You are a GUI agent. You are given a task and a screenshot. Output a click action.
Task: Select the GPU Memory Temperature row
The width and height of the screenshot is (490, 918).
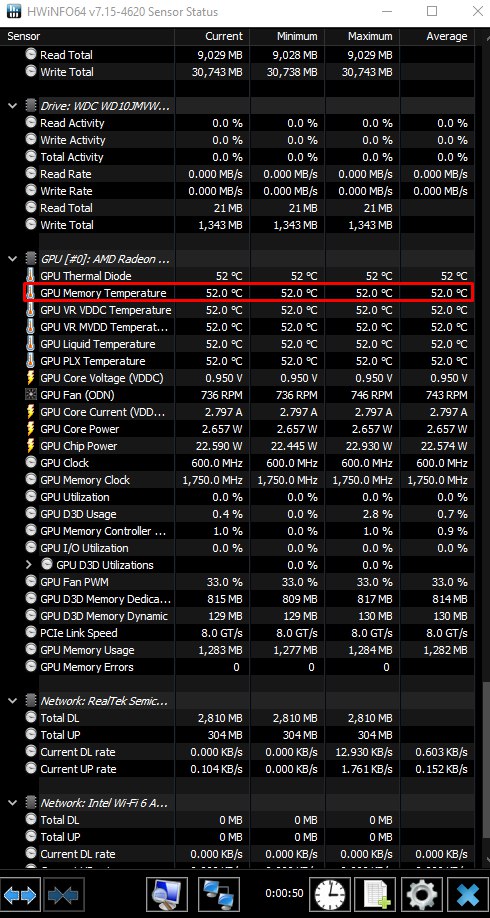[x=248, y=293]
